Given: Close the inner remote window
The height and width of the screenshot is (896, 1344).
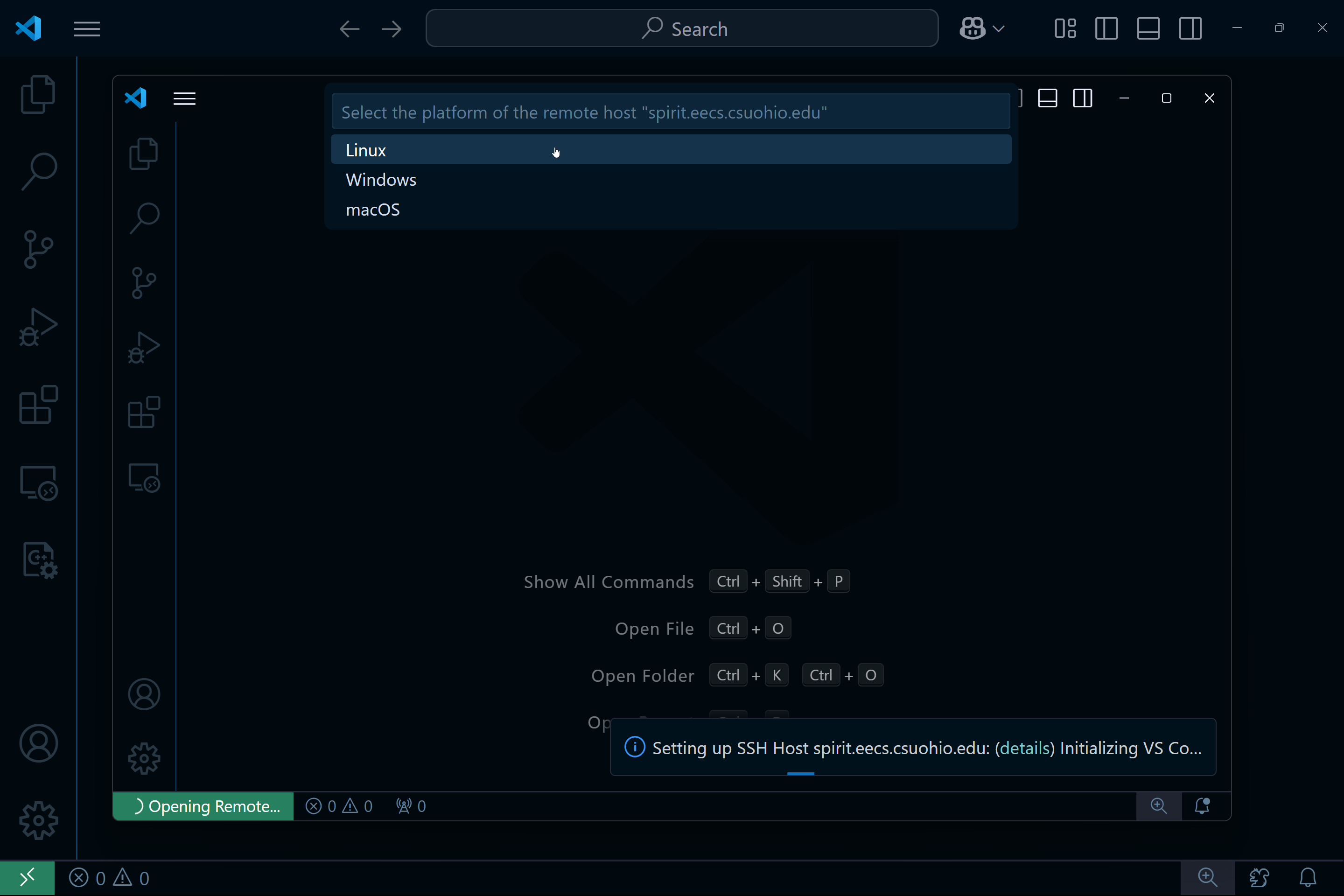Looking at the screenshot, I should [x=1209, y=98].
